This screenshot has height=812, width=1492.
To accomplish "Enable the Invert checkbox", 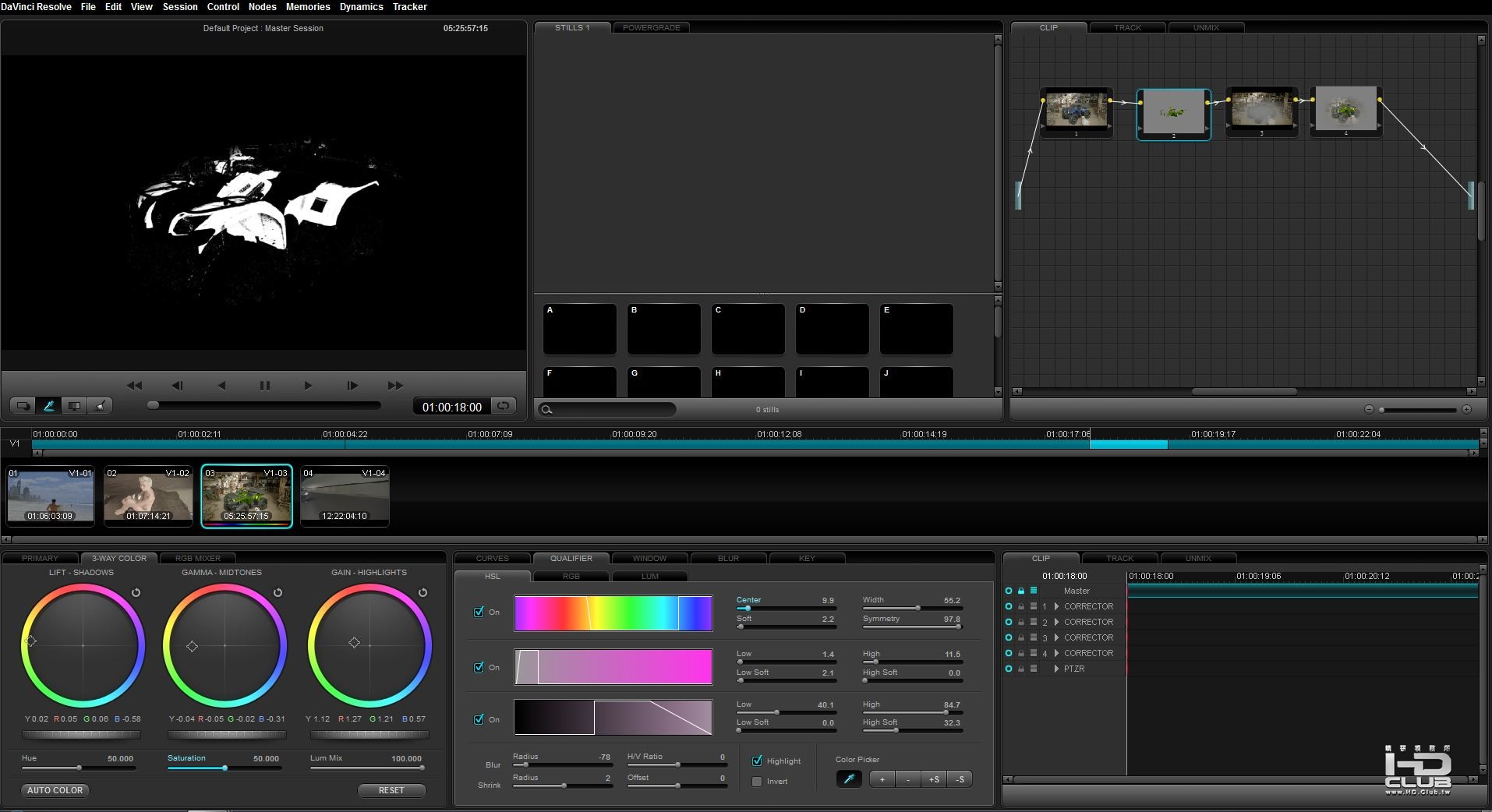I will coord(757,782).
